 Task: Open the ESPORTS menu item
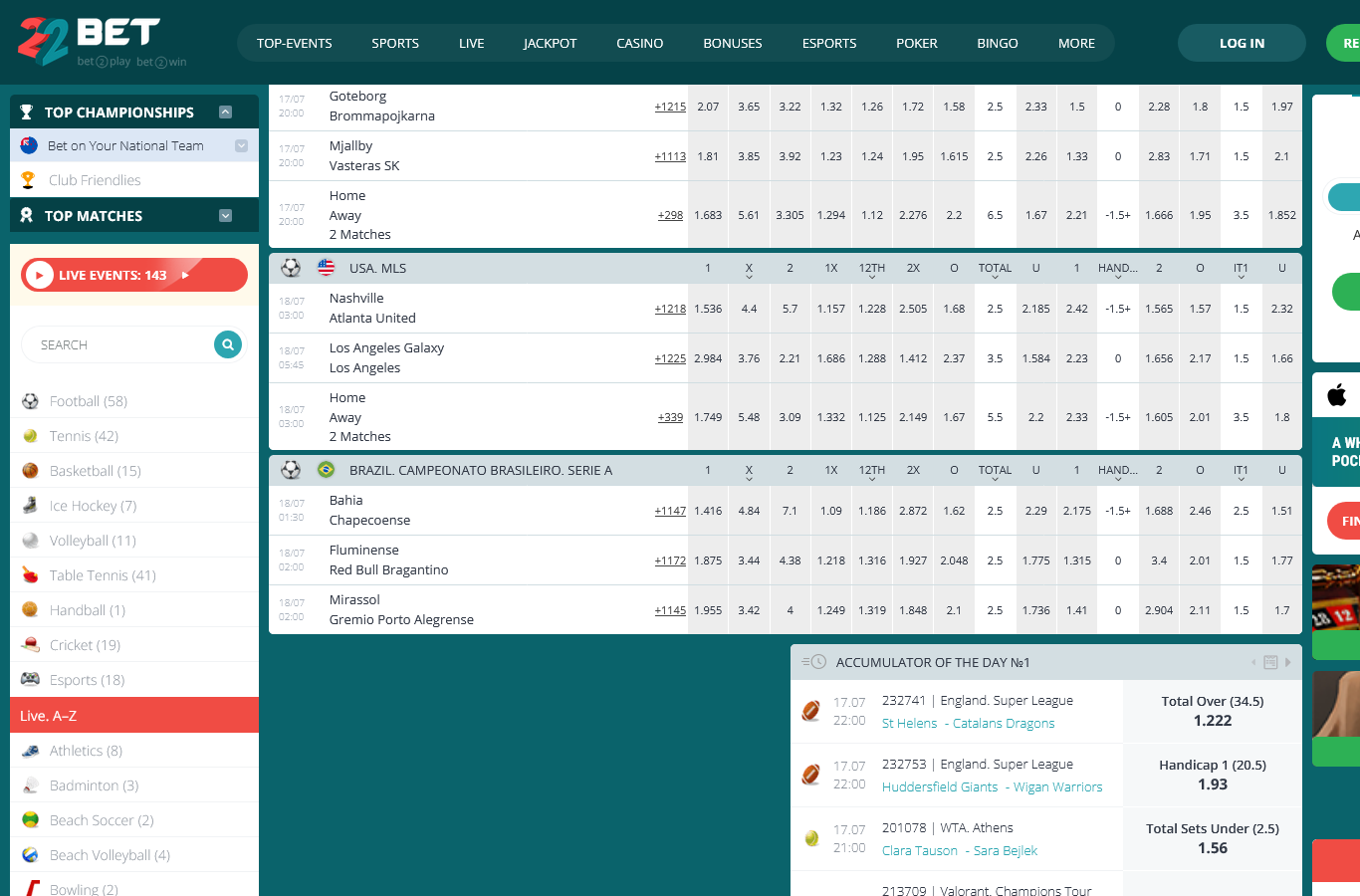[x=829, y=43]
